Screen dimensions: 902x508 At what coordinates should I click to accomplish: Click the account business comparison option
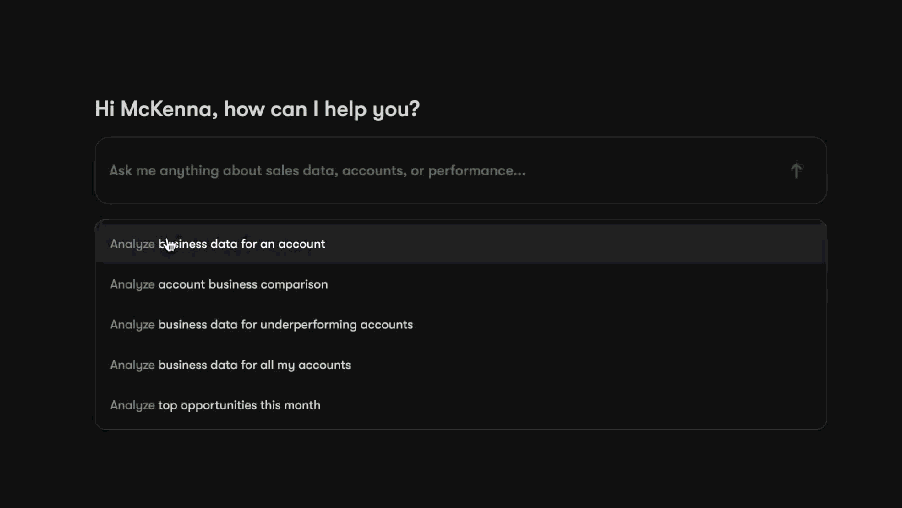[219, 284]
